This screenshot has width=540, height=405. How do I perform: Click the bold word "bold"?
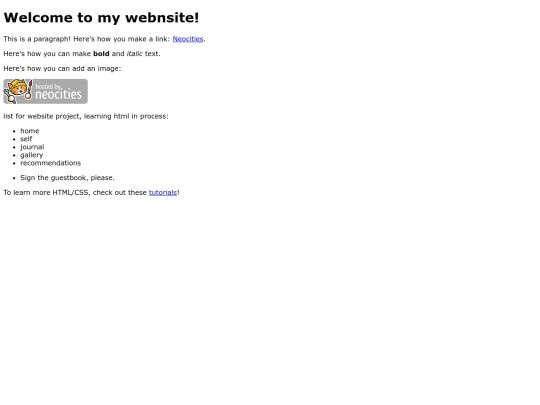[x=101, y=54]
